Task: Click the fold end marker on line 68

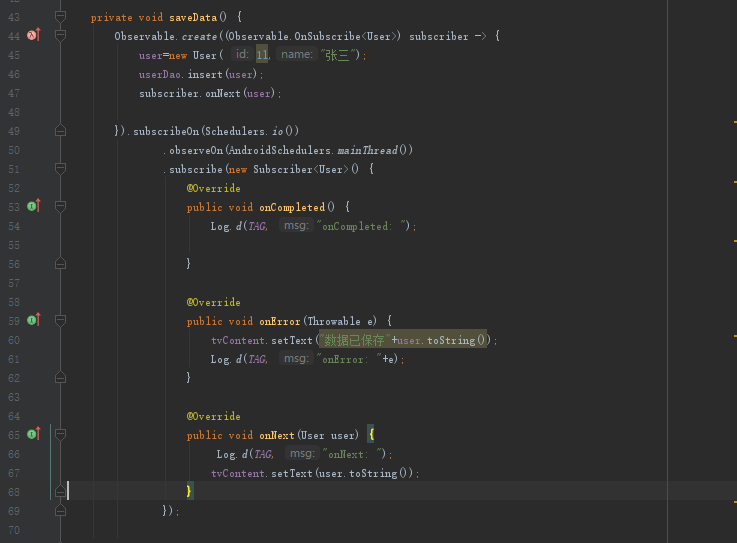Action: tap(60, 491)
